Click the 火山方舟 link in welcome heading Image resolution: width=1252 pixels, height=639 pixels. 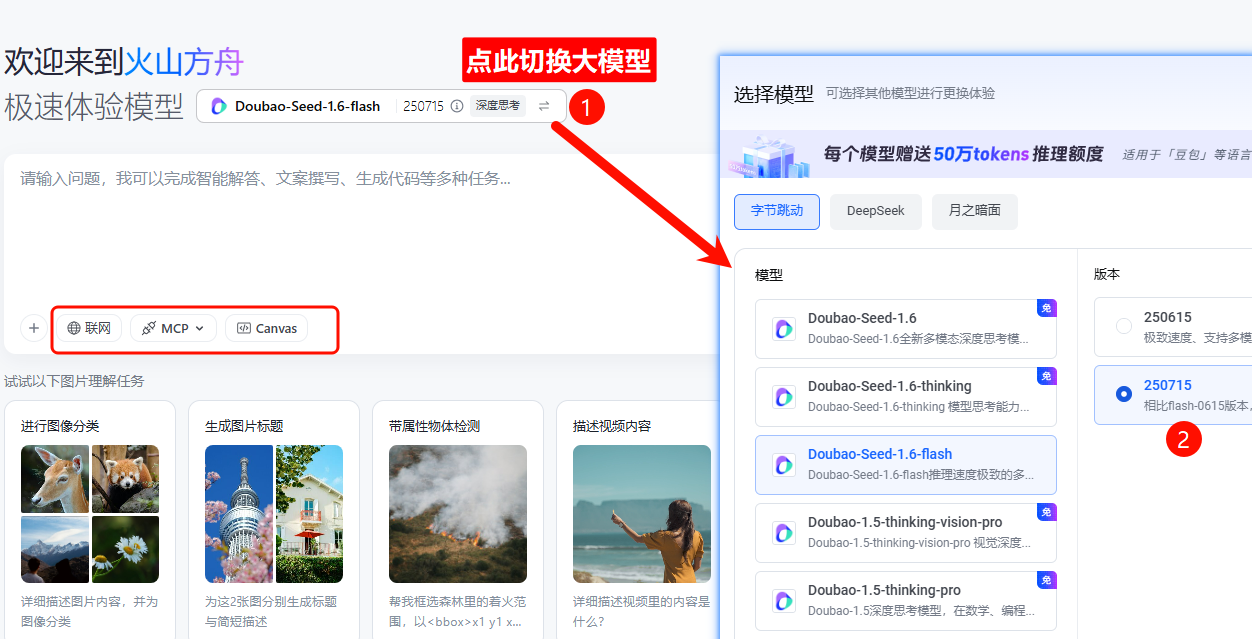pyautogui.click(x=184, y=62)
